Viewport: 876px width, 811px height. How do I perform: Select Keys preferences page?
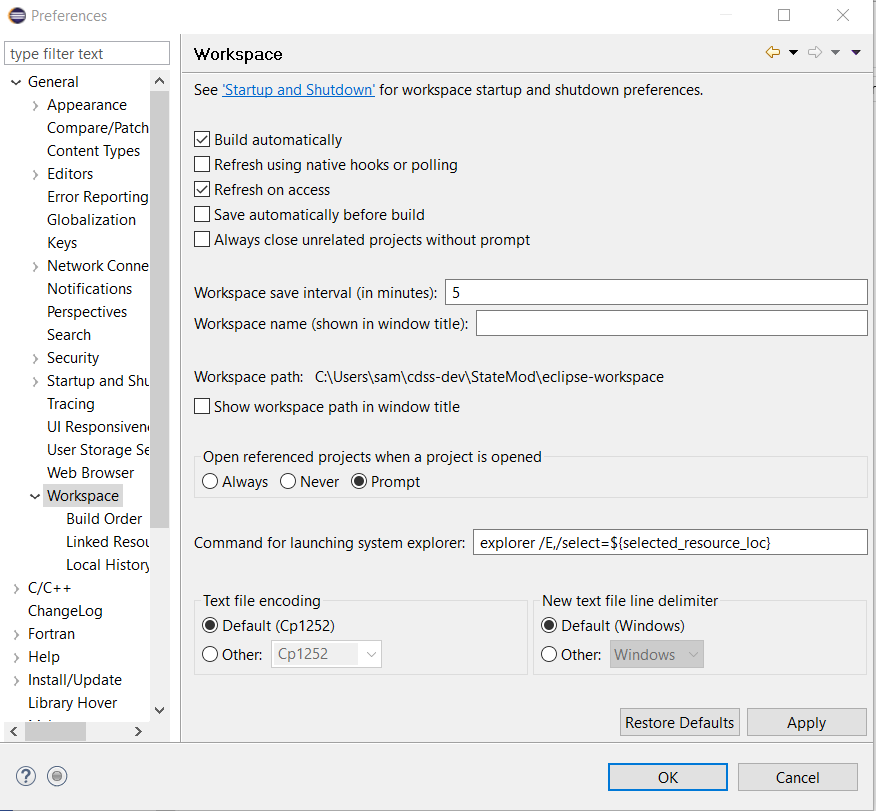point(62,243)
